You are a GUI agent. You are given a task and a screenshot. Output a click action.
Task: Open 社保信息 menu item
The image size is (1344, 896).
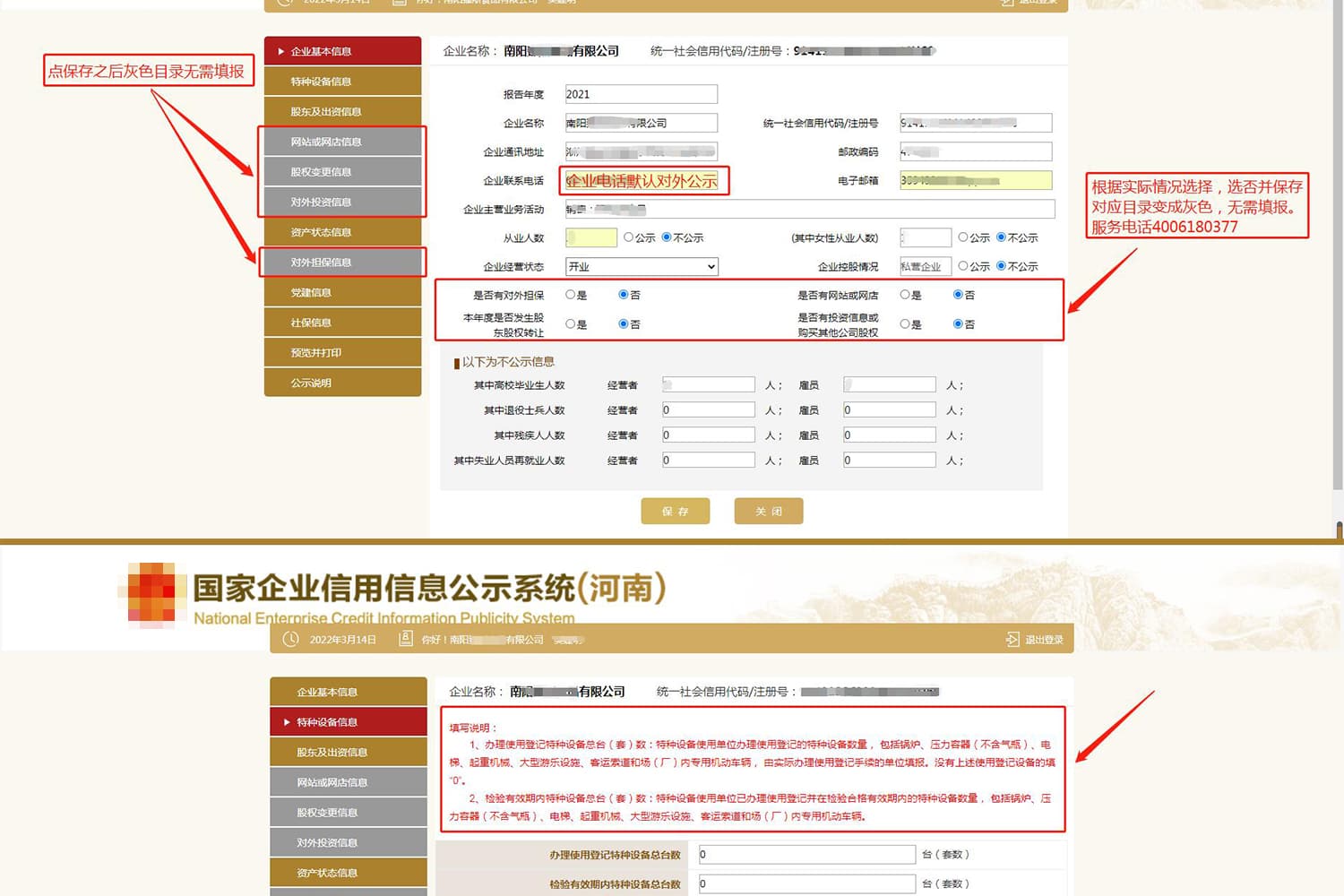343,323
